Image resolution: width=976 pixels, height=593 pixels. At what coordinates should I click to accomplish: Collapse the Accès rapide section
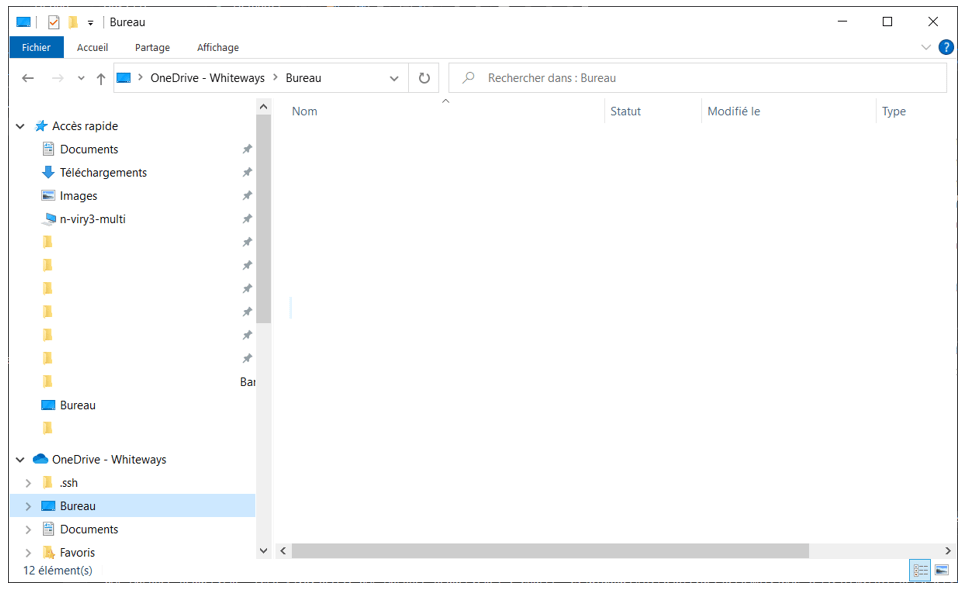(x=19, y=126)
